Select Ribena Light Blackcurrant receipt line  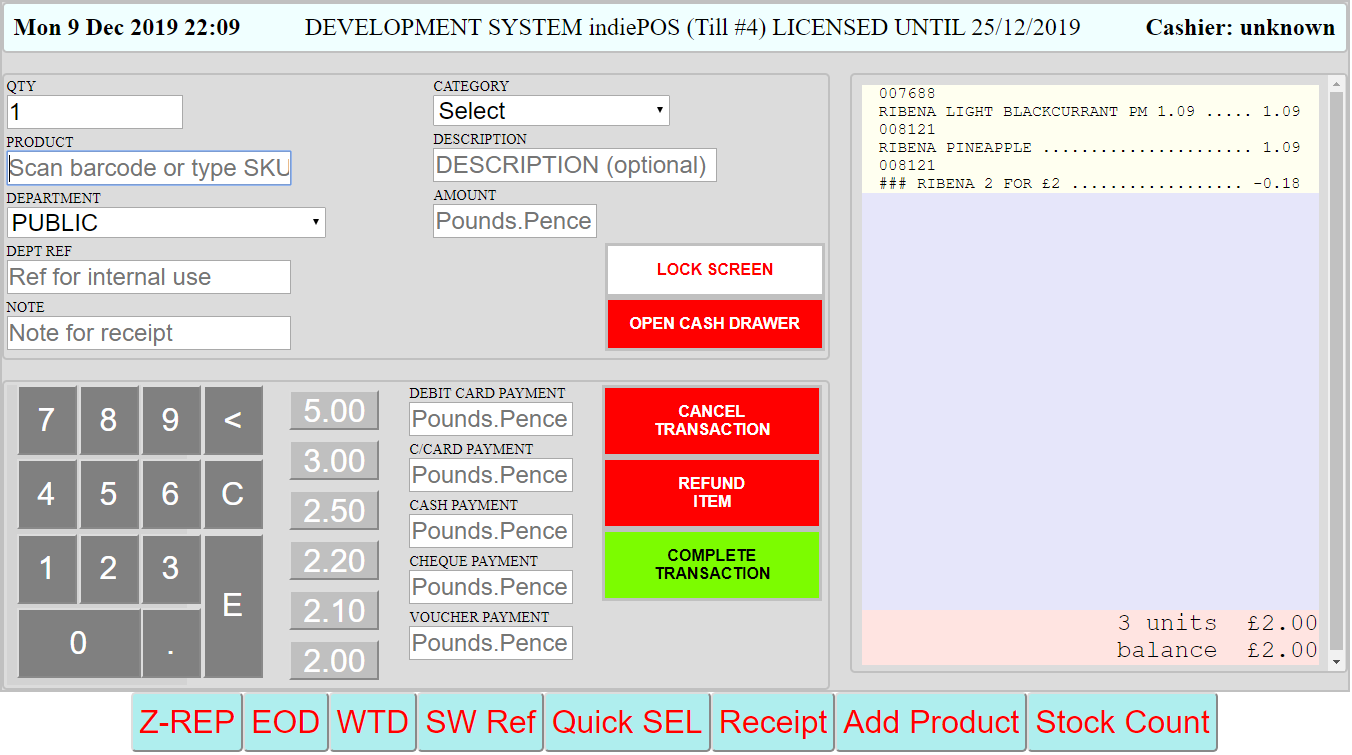coord(1089,112)
